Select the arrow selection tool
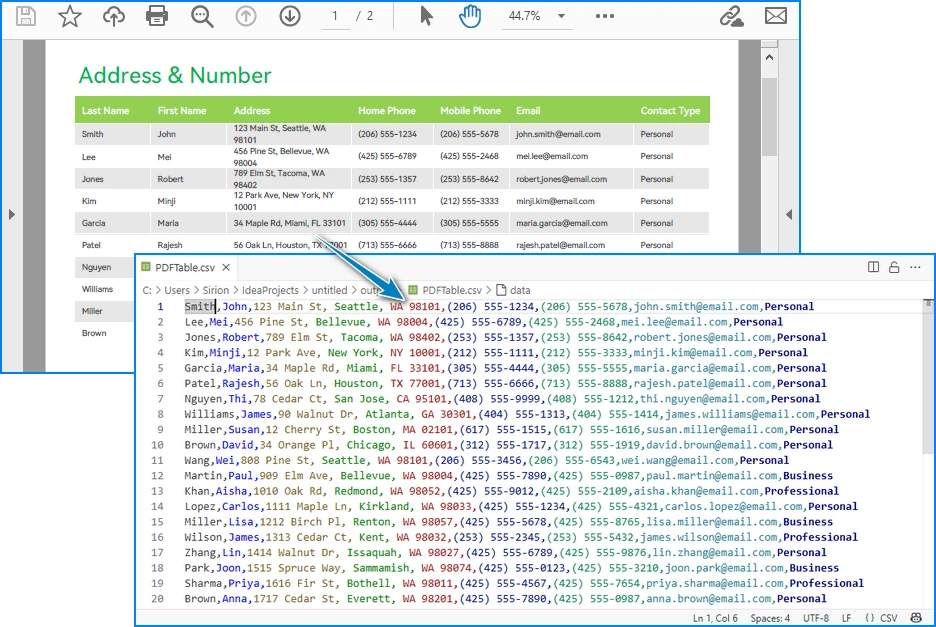Viewport: 936px width, 627px height. (424, 15)
